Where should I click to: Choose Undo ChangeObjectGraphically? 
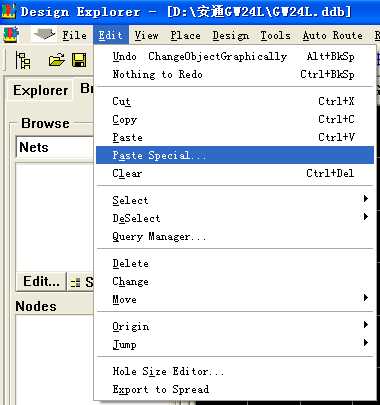pos(235,56)
